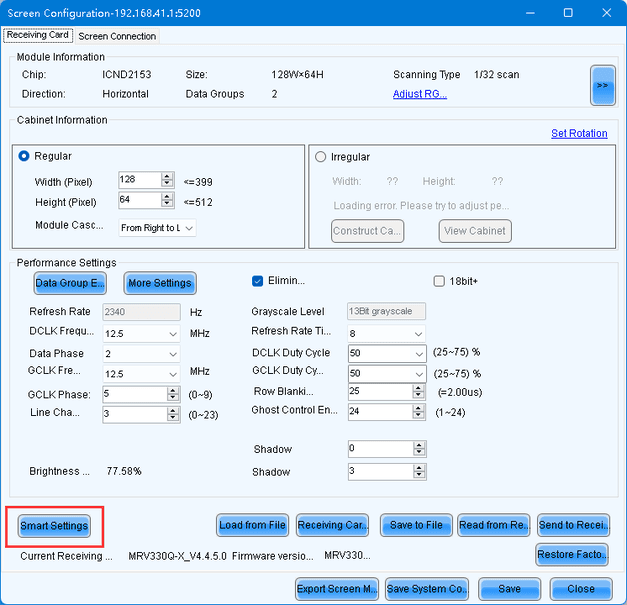The height and width of the screenshot is (605, 627).
Task: Click the chip name ICND2153
Action: pos(127,75)
